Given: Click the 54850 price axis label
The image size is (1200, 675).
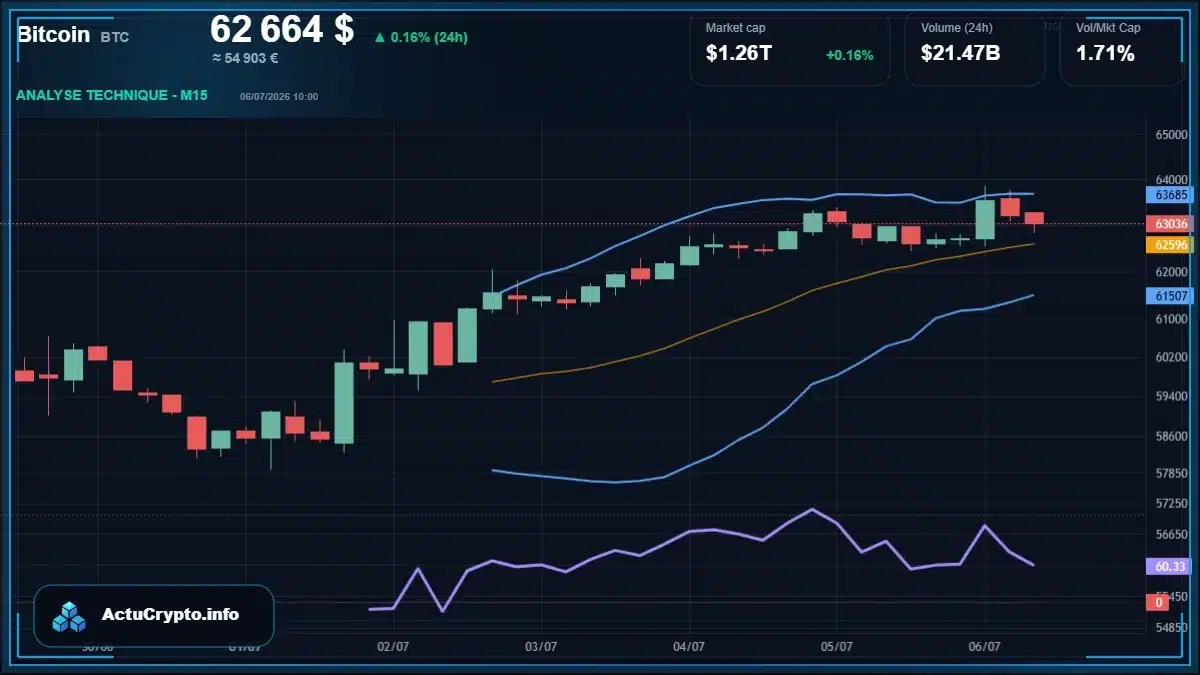Looking at the screenshot, I should click(x=1171, y=627).
